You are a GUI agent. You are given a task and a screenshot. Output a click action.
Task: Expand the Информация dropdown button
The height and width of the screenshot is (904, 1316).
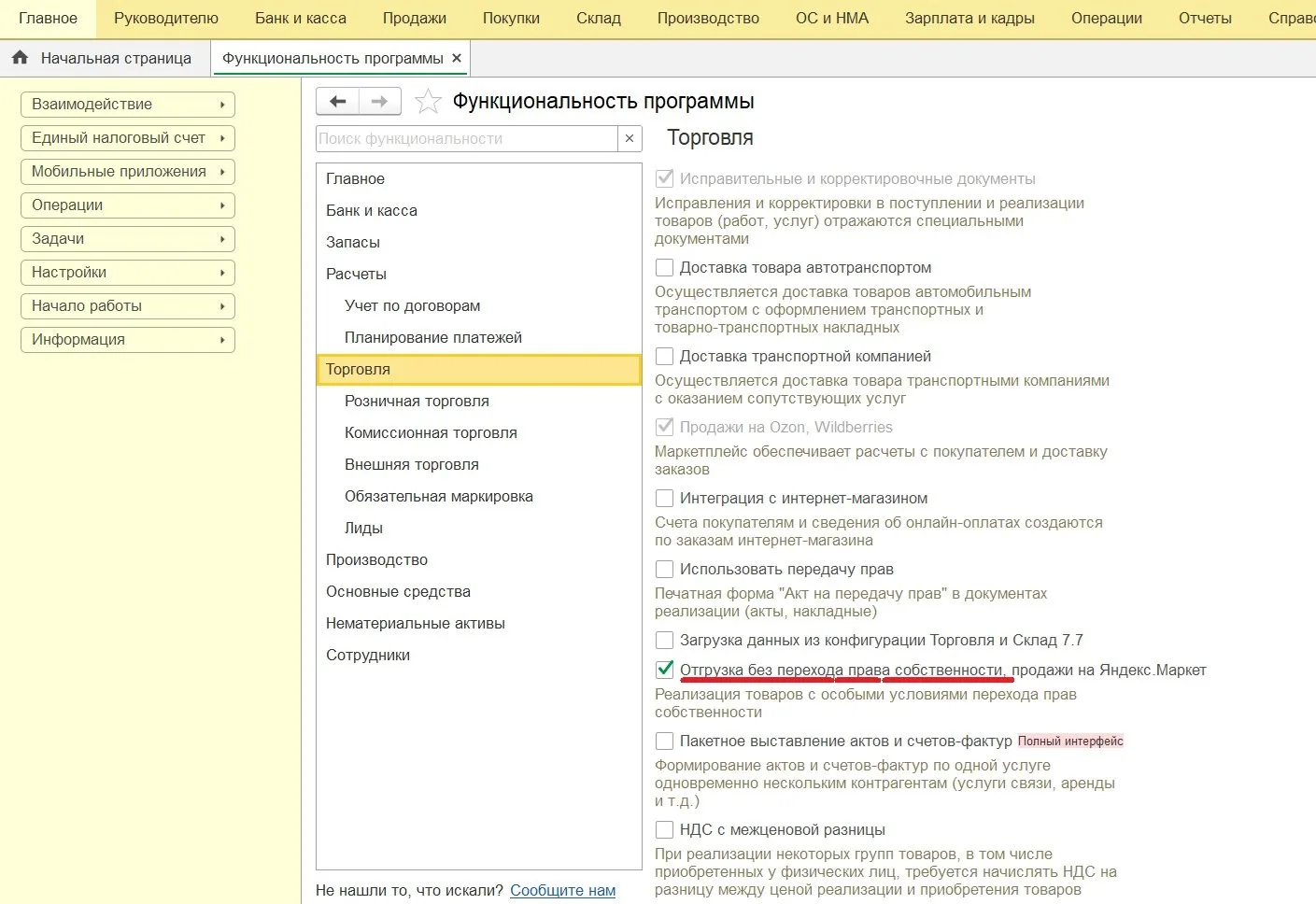click(x=127, y=340)
